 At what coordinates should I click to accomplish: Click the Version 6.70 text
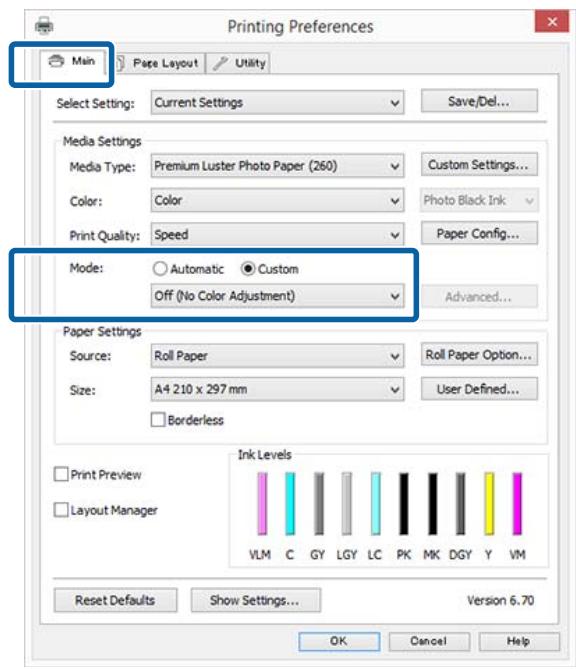pyautogui.click(x=500, y=600)
